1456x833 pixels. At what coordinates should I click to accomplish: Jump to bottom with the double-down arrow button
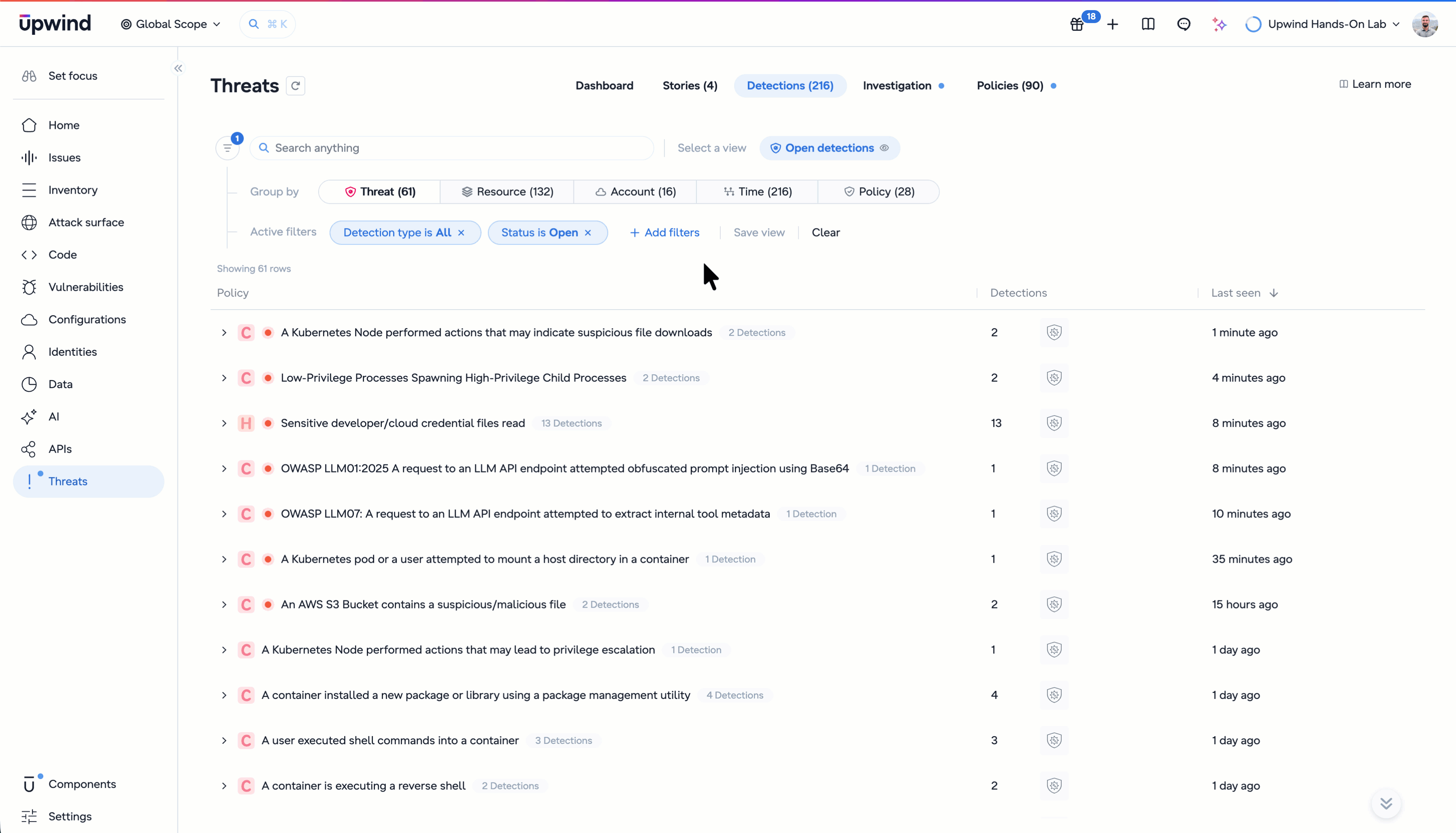(x=1386, y=803)
